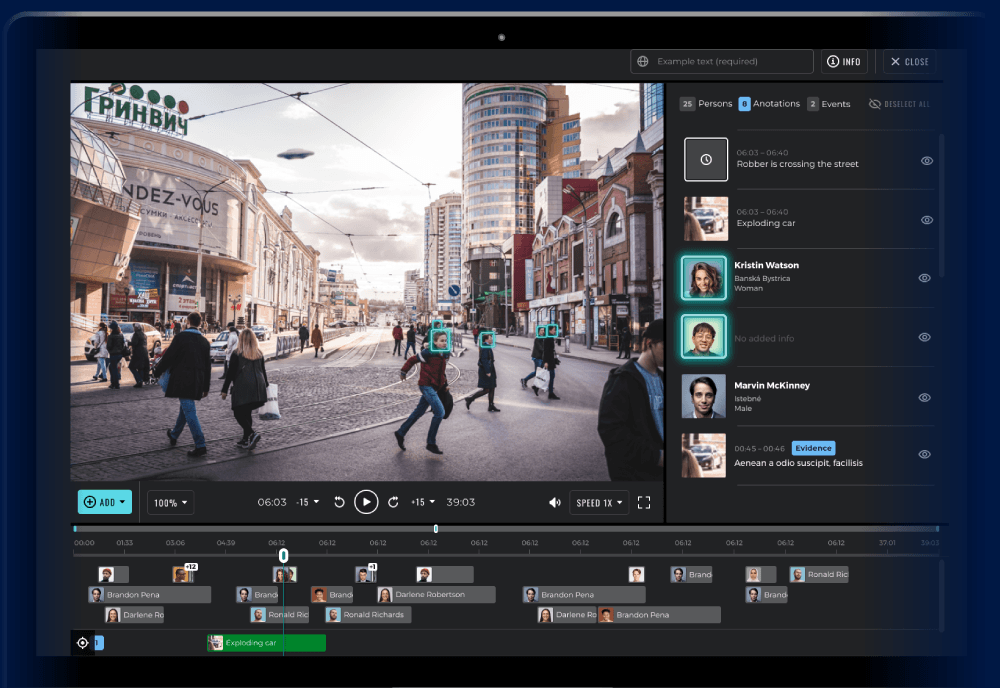Click the forward circular arrow icon
Screen dimensions: 1000x688
coord(393,502)
